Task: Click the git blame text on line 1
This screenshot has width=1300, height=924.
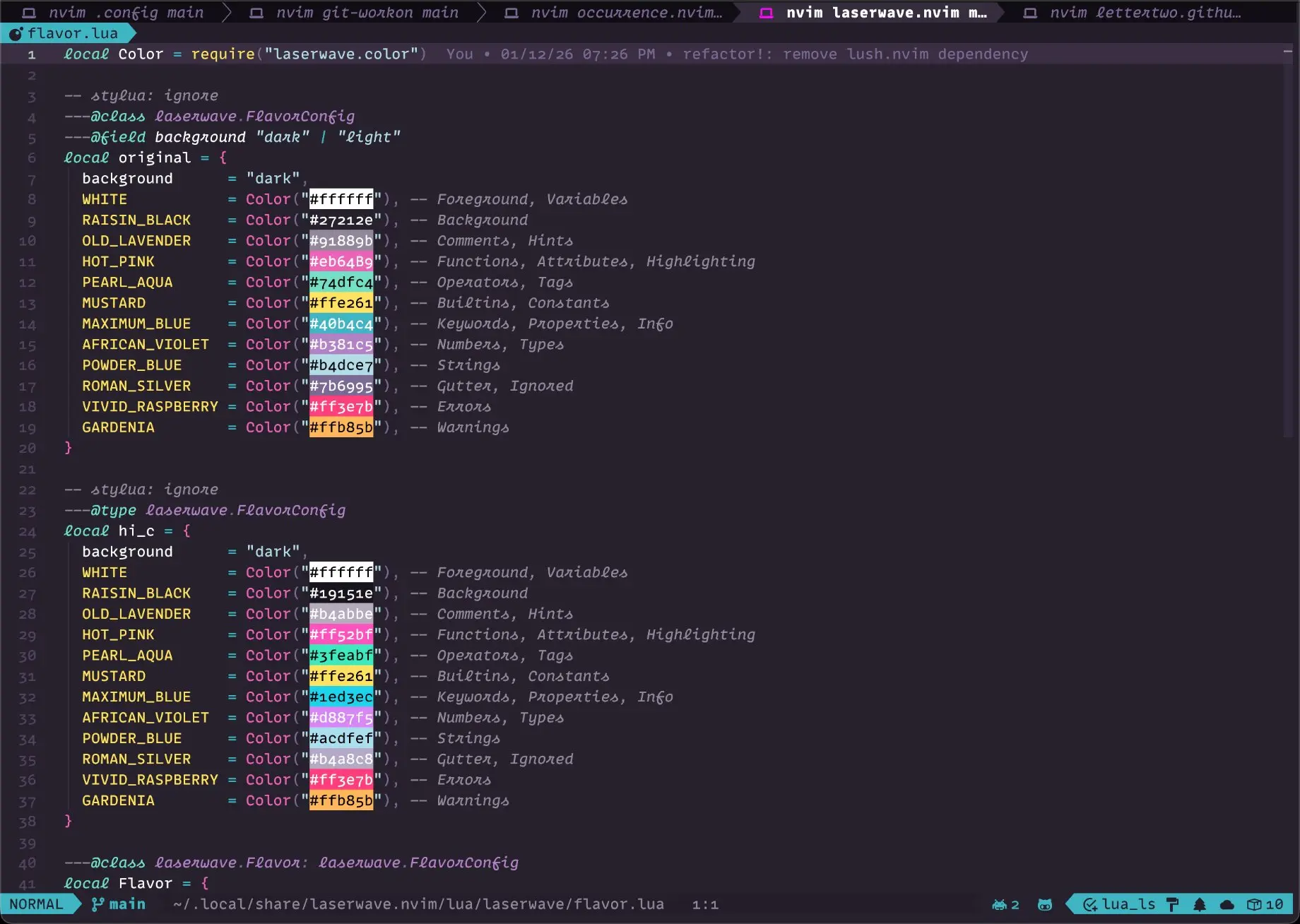Action: click(737, 54)
